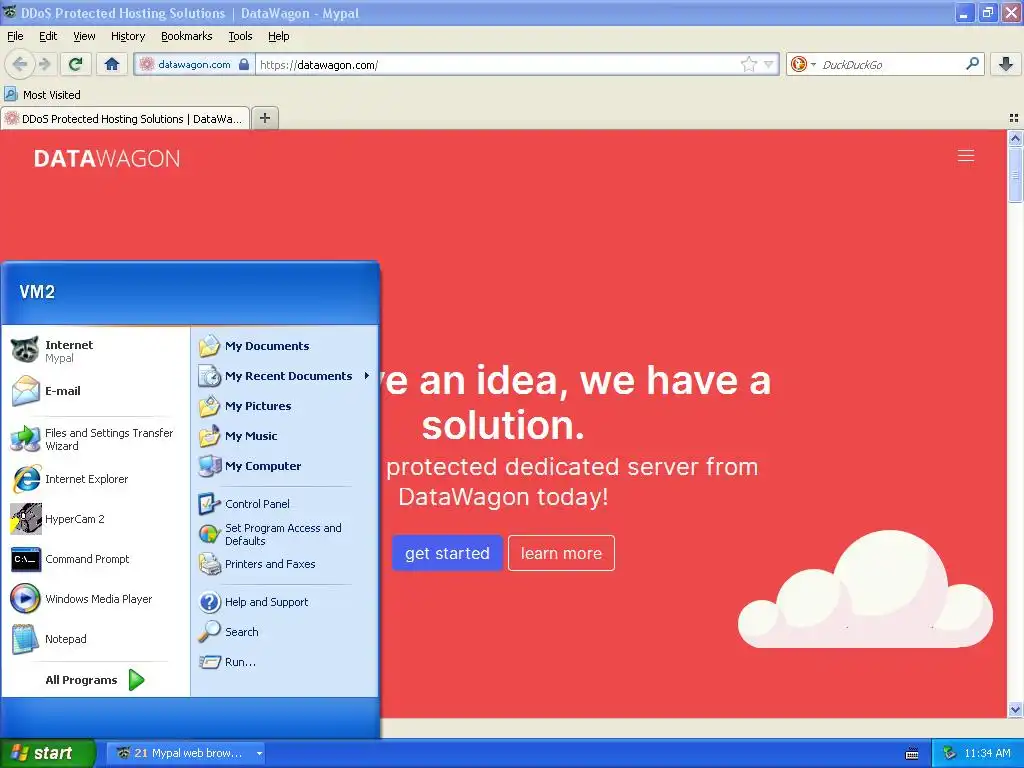Click the vertical scrollbar thumb
The image size is (1024, 768).
point(1014,175)
